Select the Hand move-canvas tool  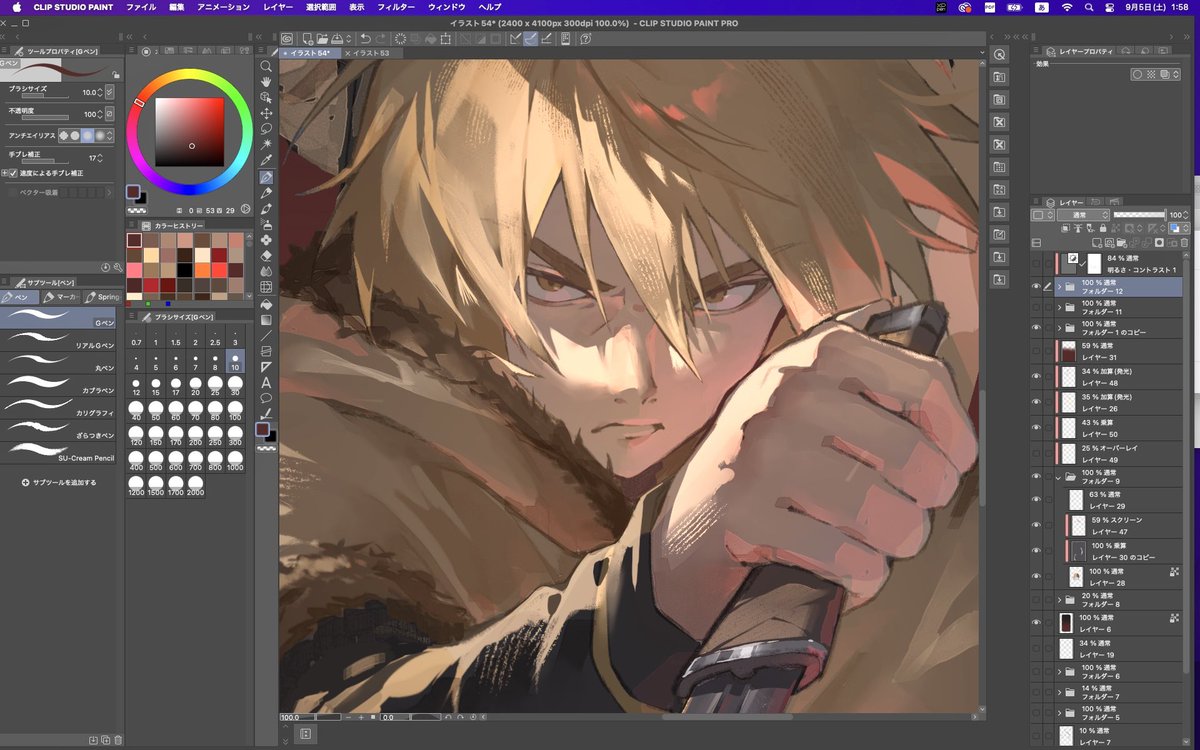(267, 82)
